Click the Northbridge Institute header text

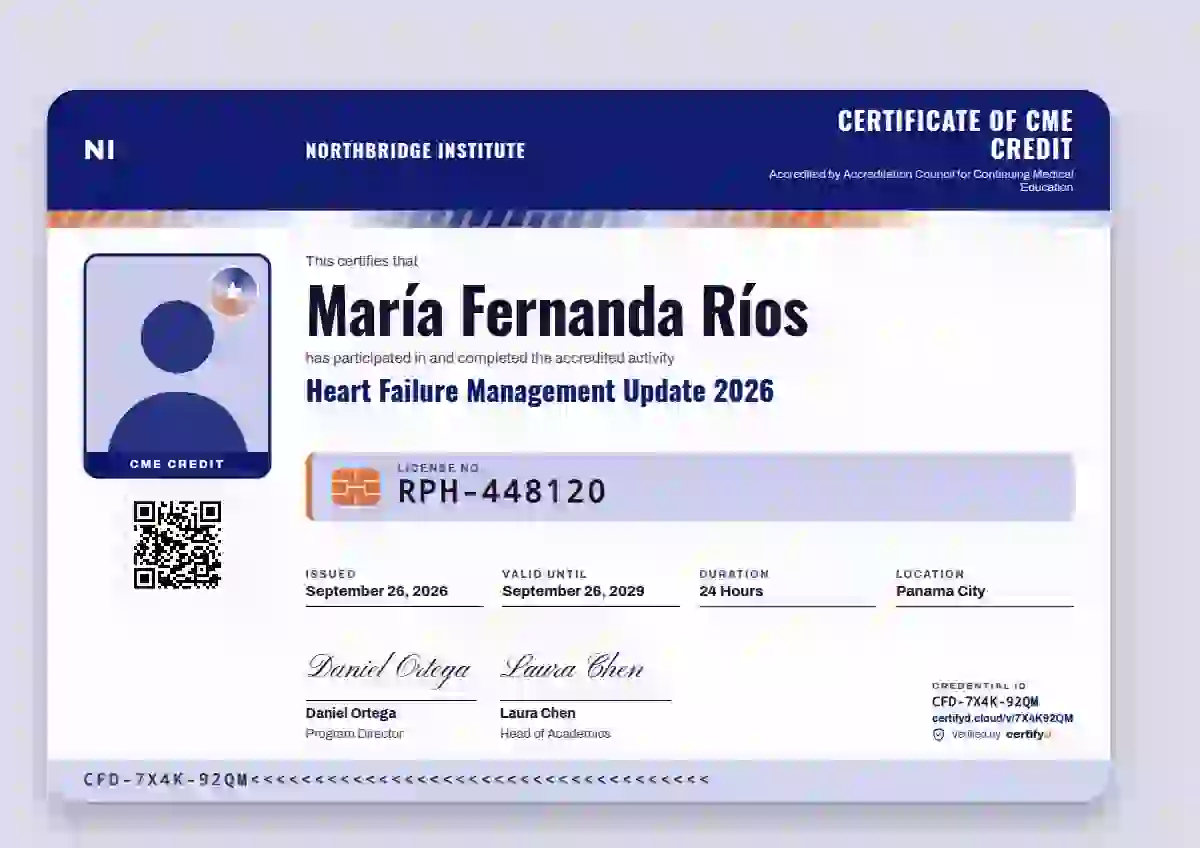(x=415, y=151)
